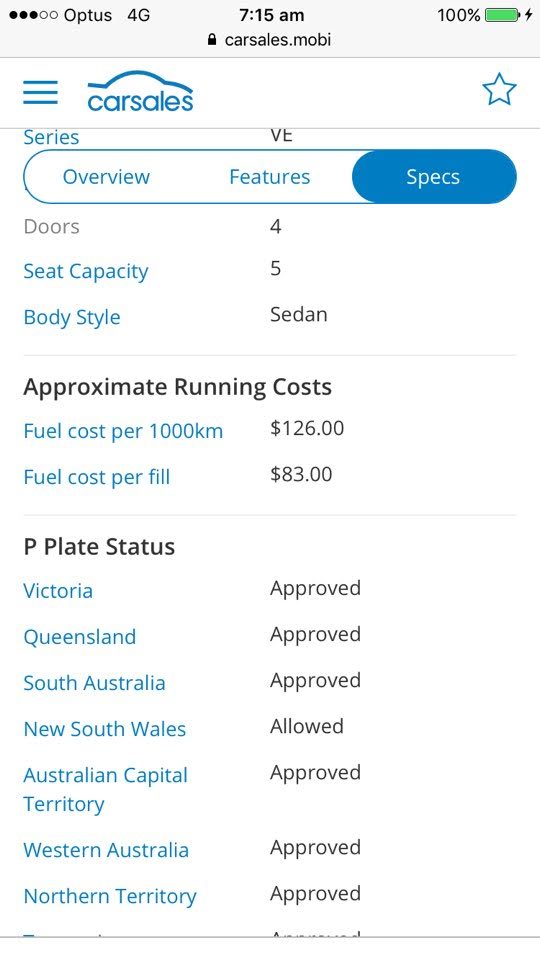The height and width of the screenshot is (961, 540).
Task: Tap the carsales logo
Action: [x=140, y=91]
